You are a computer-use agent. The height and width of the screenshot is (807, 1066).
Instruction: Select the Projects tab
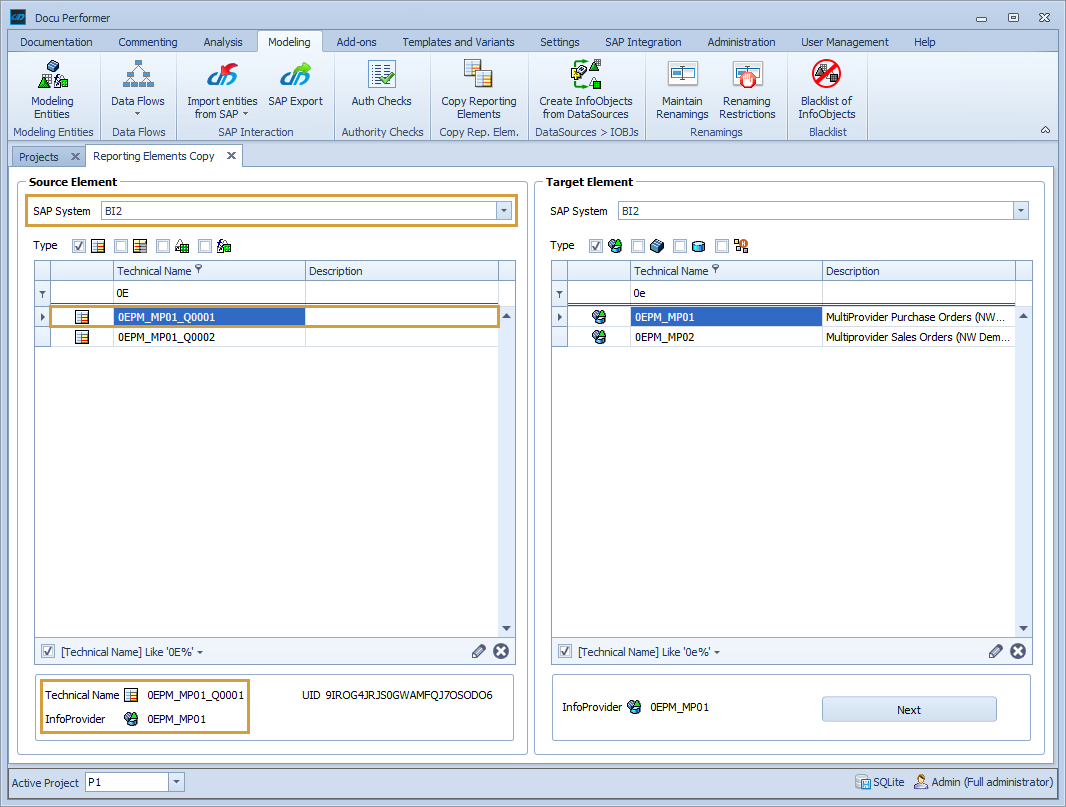pos(40,156)
